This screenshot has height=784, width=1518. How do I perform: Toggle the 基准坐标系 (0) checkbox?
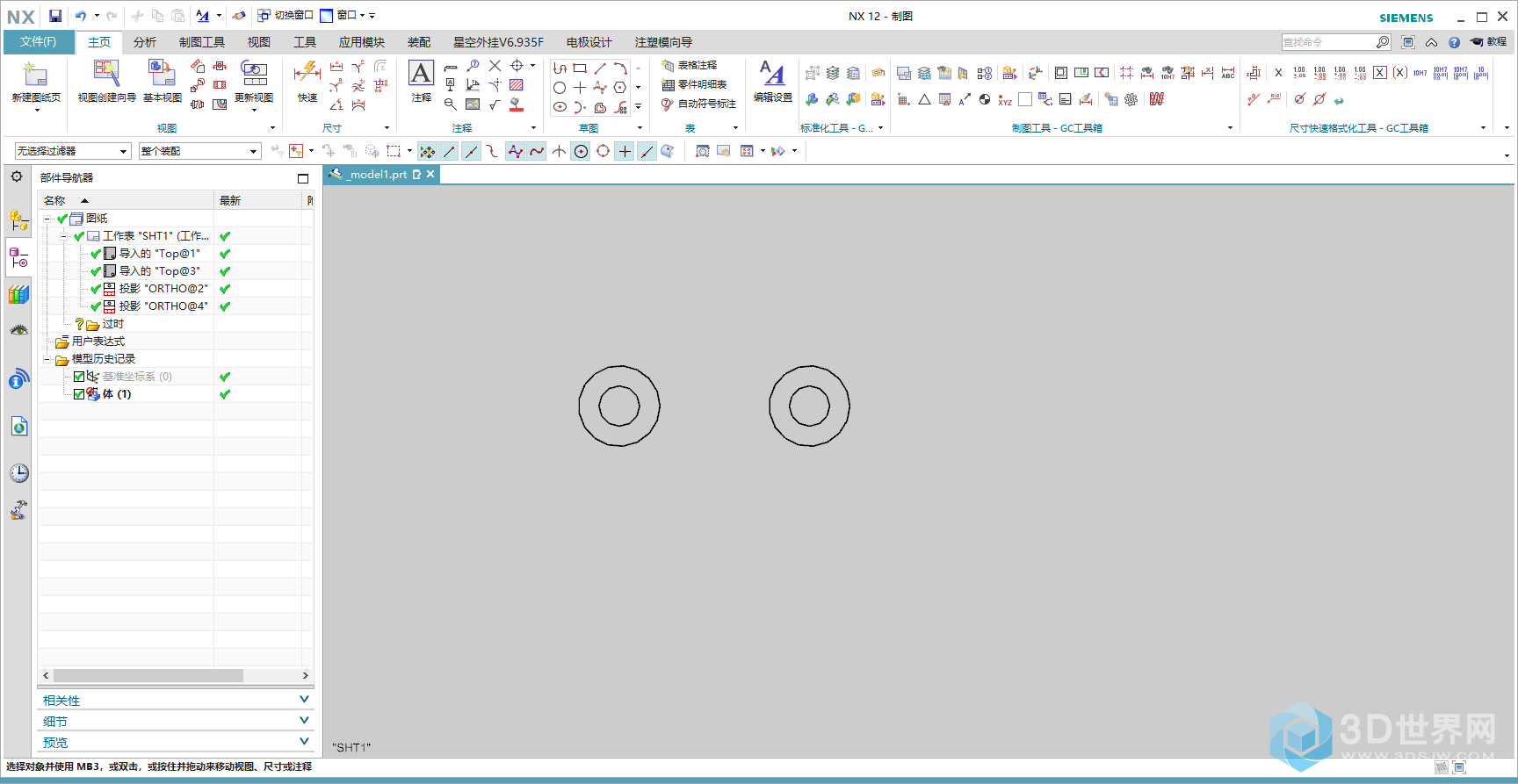click(79, 377)
